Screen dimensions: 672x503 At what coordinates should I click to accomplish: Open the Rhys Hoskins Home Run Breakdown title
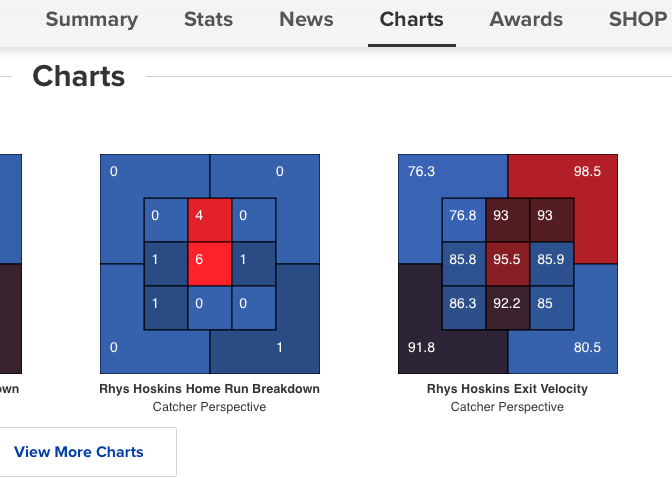point(210,389)
